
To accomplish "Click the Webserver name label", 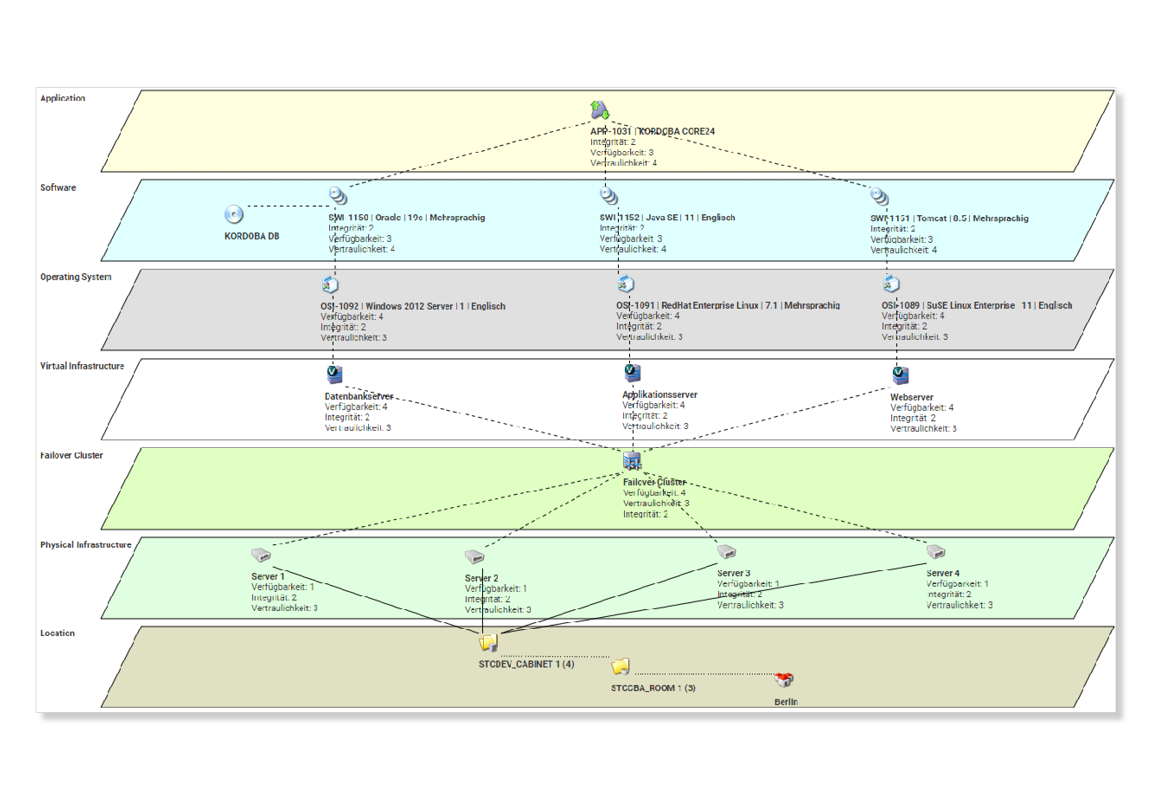I will pyautogui.click(x=912, y=397).
